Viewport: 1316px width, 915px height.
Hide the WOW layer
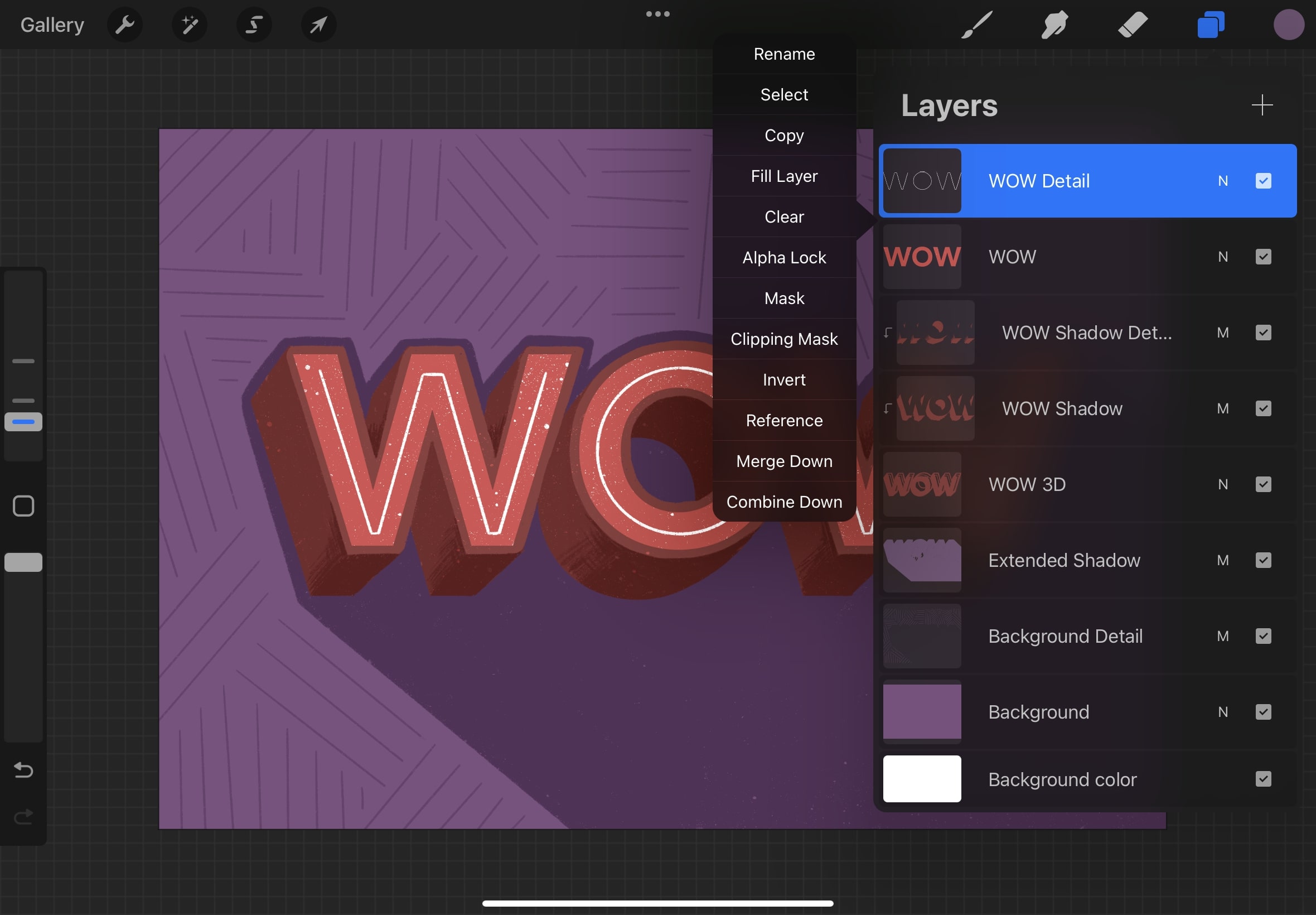coord(1263,256)
